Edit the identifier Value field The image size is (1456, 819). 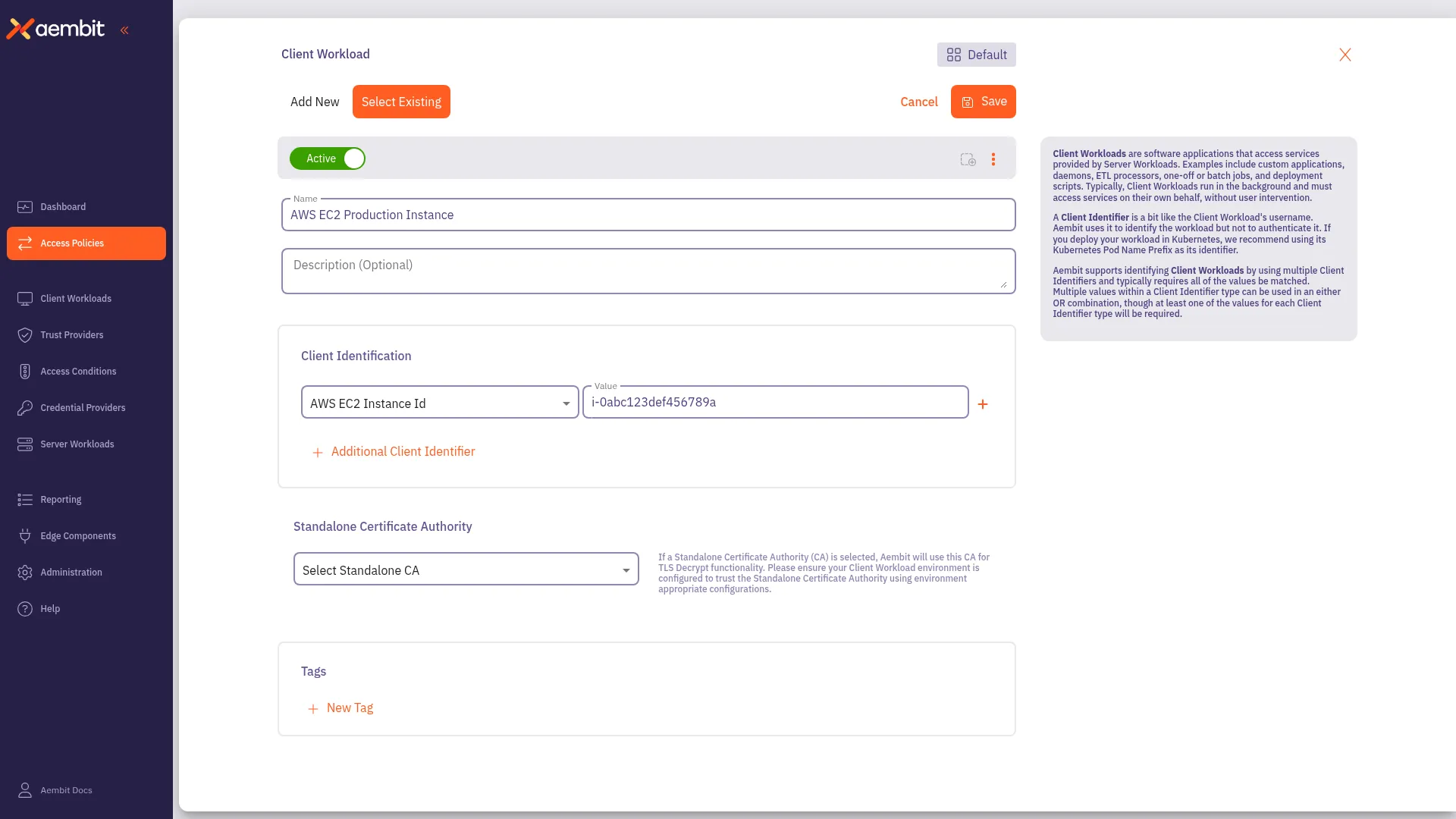coord(775,403)
